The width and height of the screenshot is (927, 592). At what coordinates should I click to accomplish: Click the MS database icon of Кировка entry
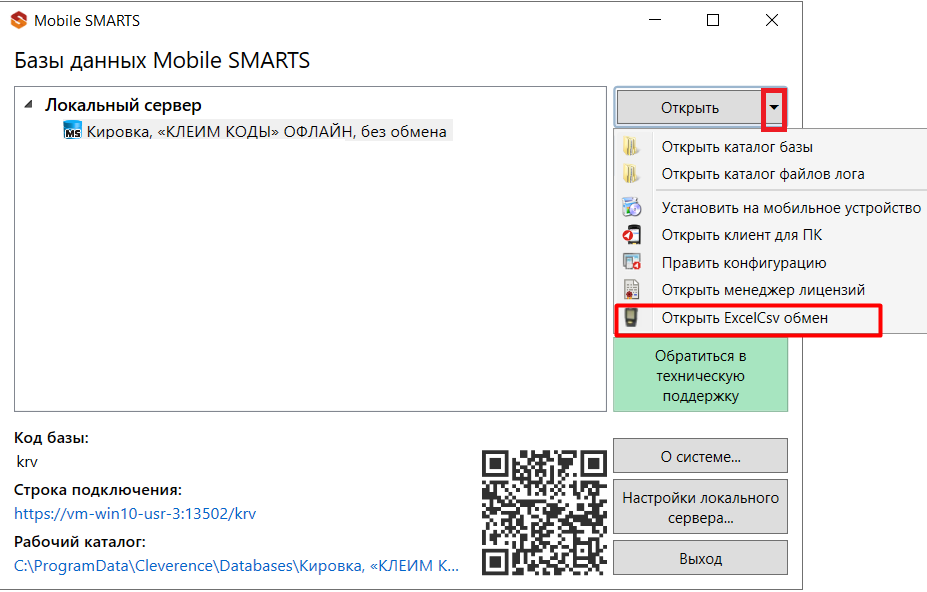click(x=72, y=130)
